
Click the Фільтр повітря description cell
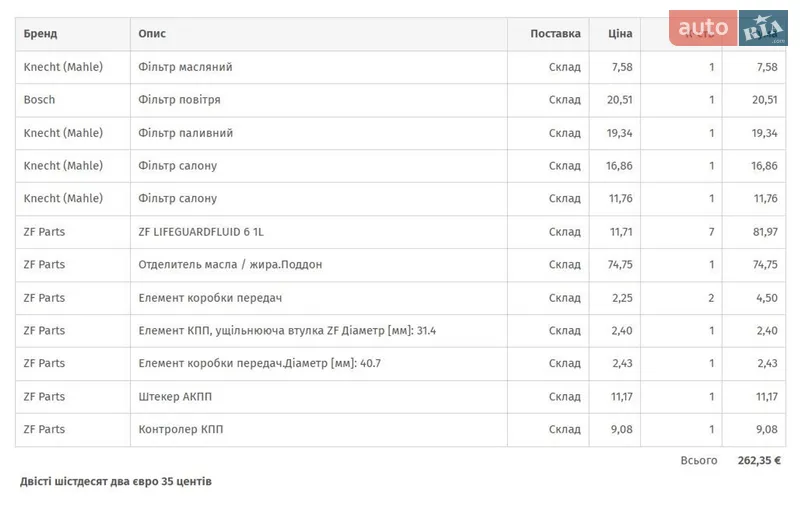tap(179, 100)
